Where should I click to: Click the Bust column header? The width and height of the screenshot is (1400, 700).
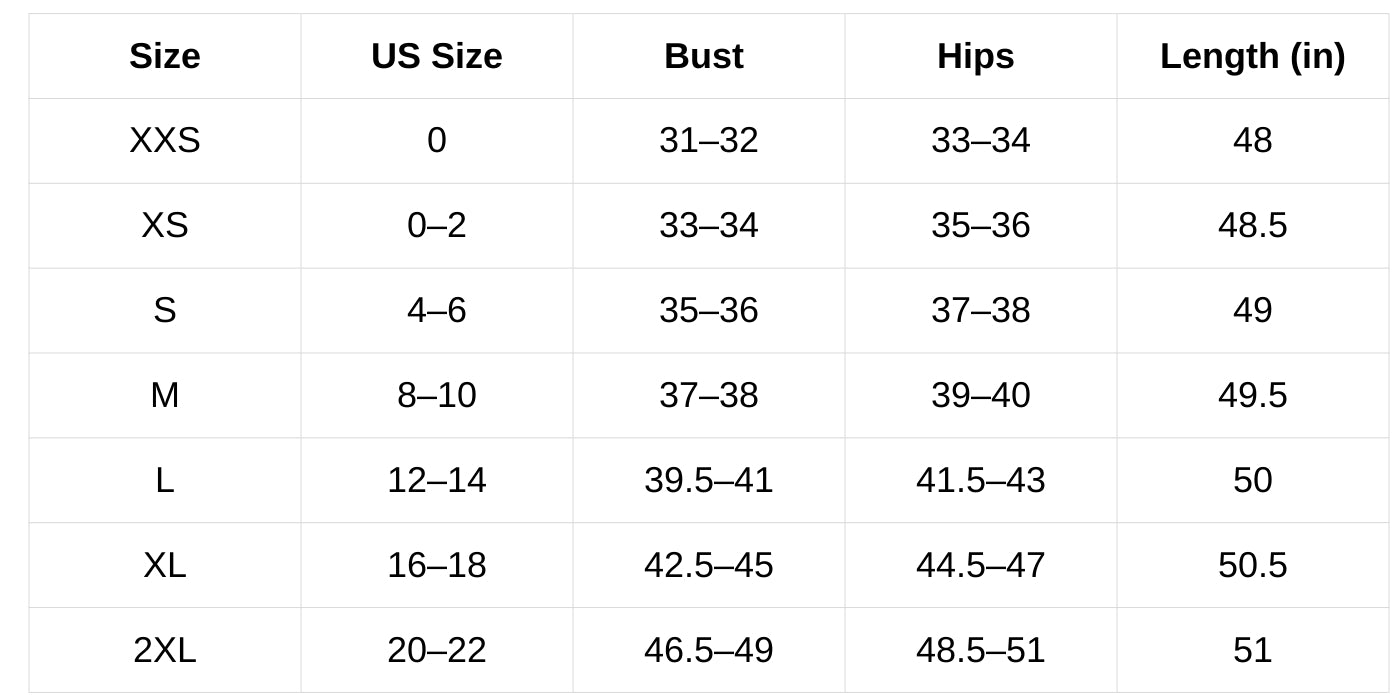click(709, 56)
